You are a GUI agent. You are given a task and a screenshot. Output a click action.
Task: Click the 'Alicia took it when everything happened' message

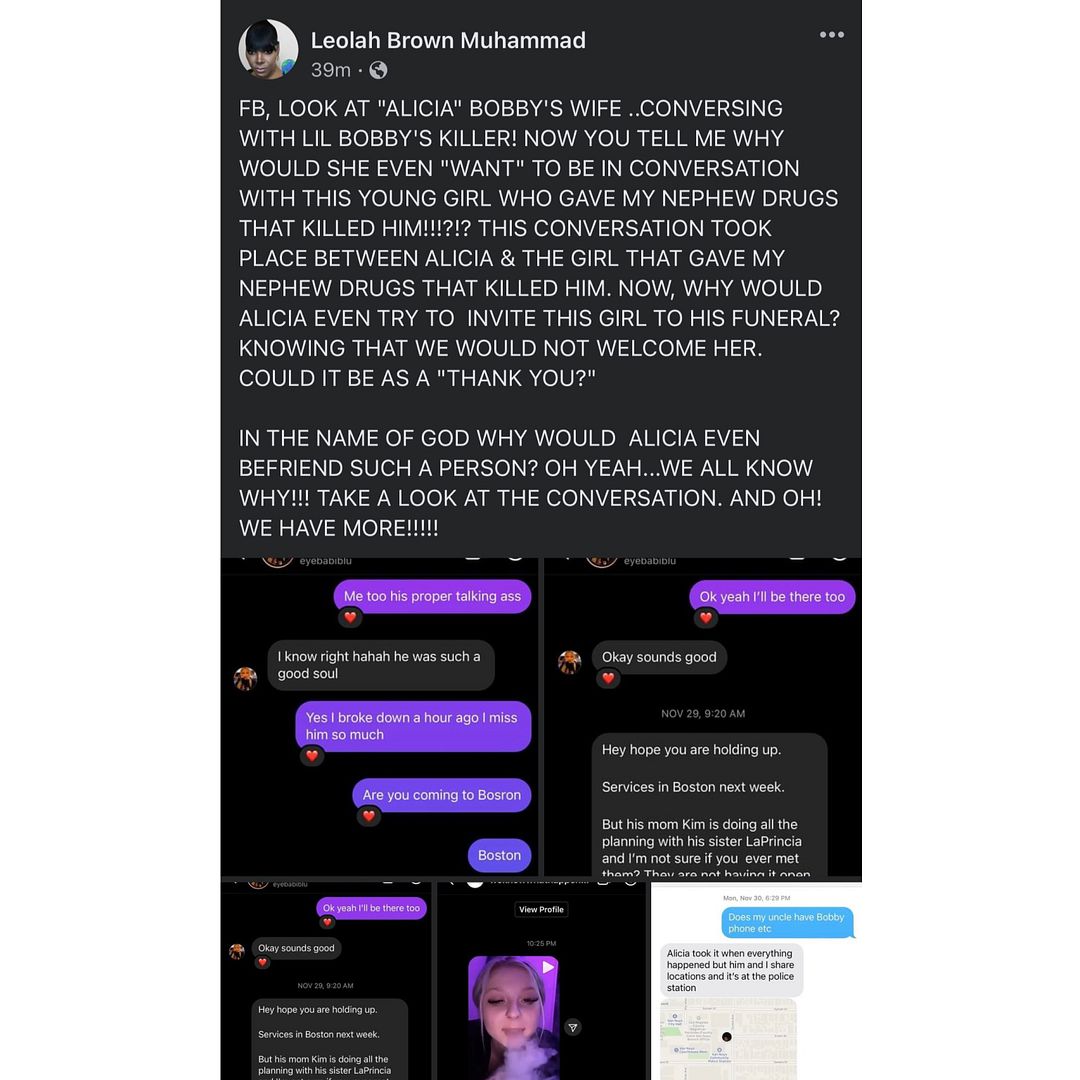731,970
